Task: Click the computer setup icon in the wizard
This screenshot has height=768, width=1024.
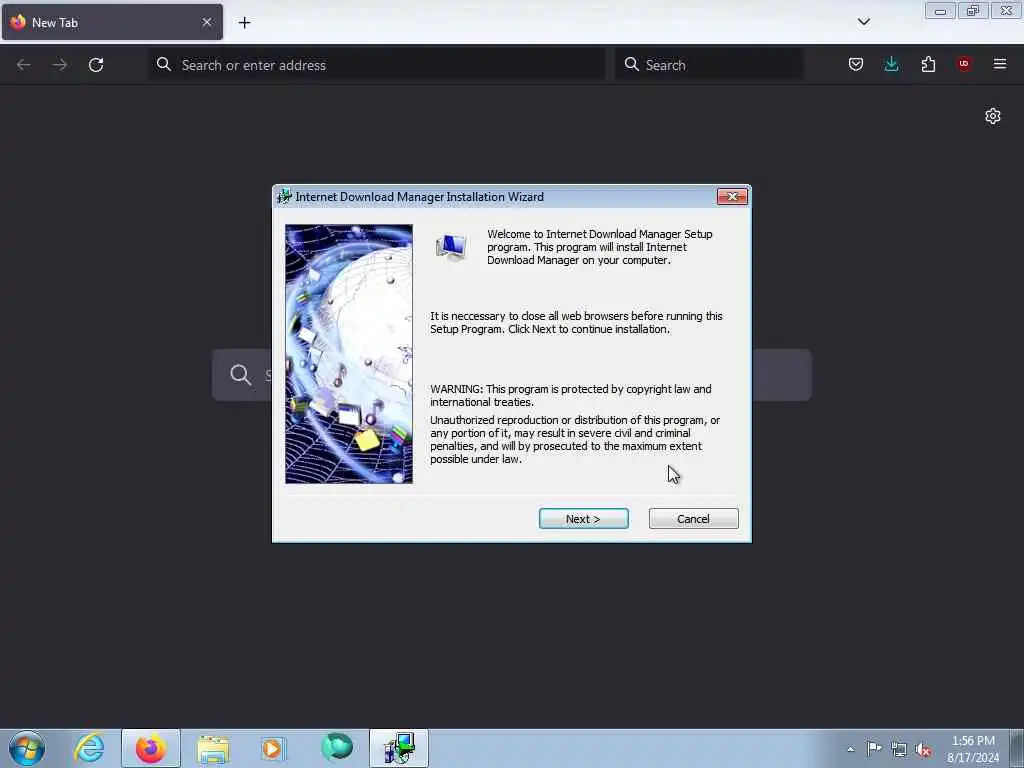Action: click(451, 248)
